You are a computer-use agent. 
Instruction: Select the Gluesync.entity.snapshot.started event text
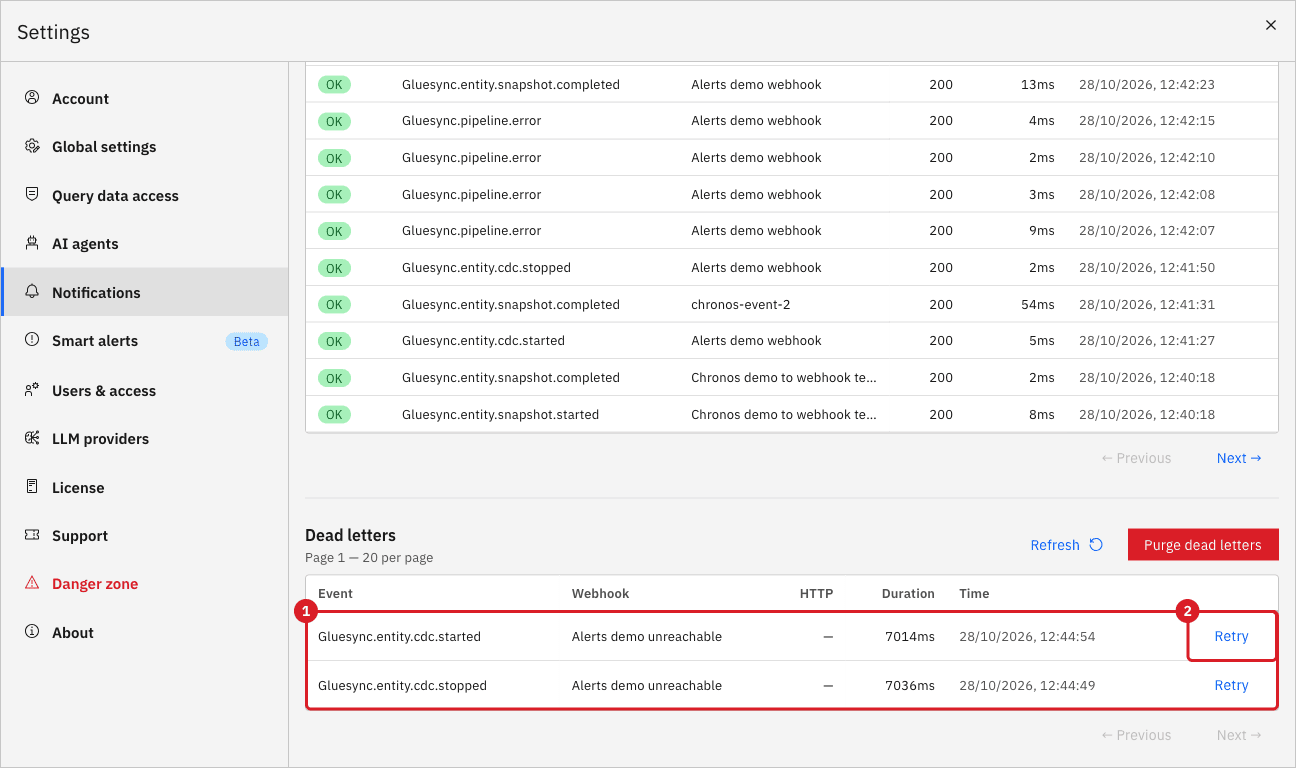(x=500, y=414)
